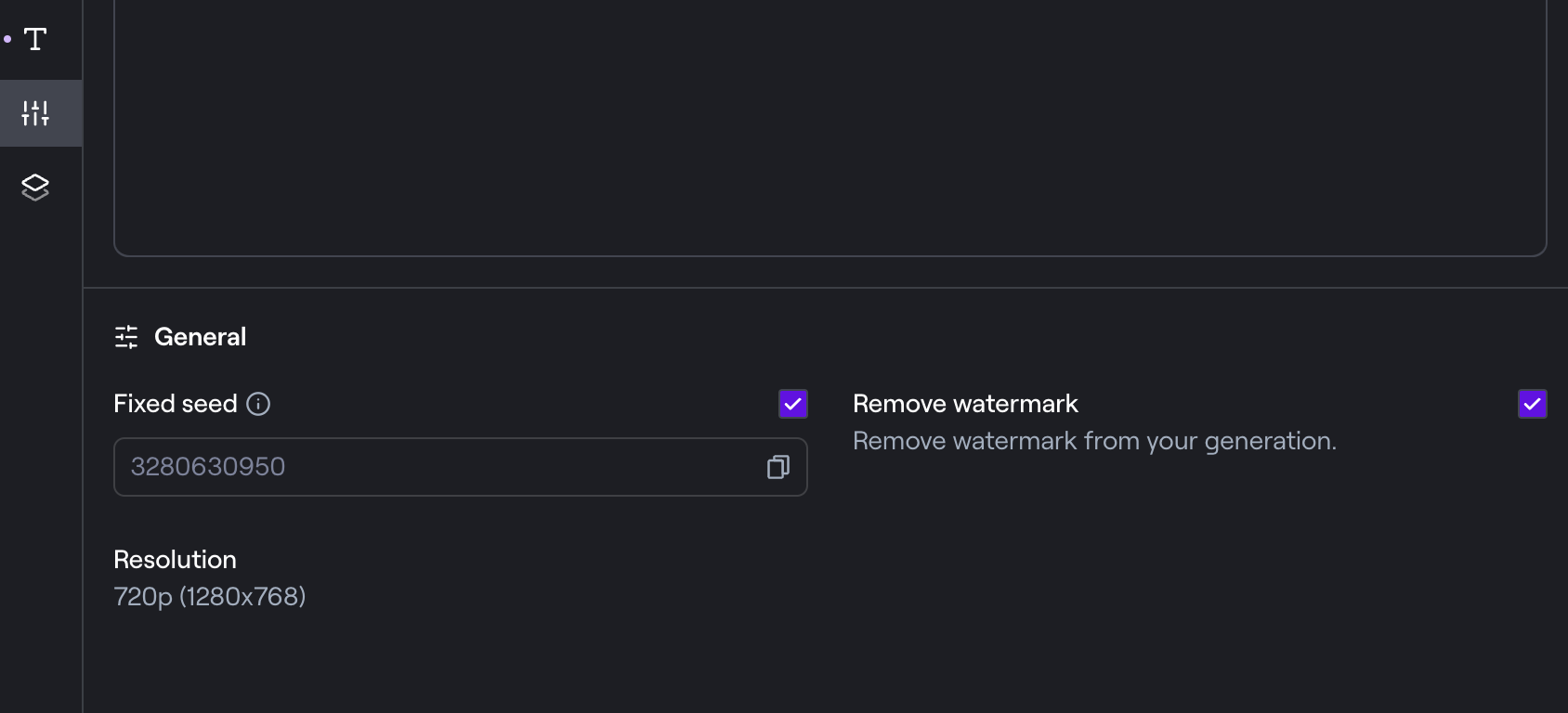Open the layers stack sidebar icon

(35, 188)
